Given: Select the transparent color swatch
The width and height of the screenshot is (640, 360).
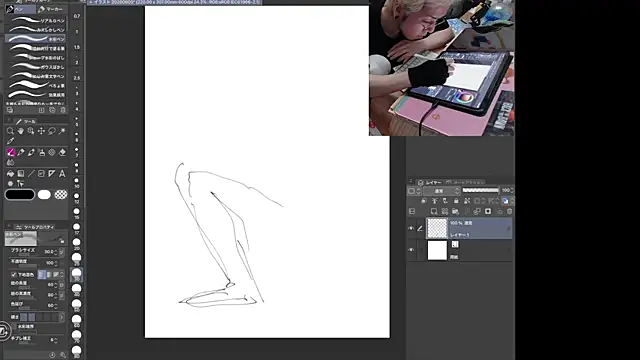Looking at the screenshot, I should 61,195.
